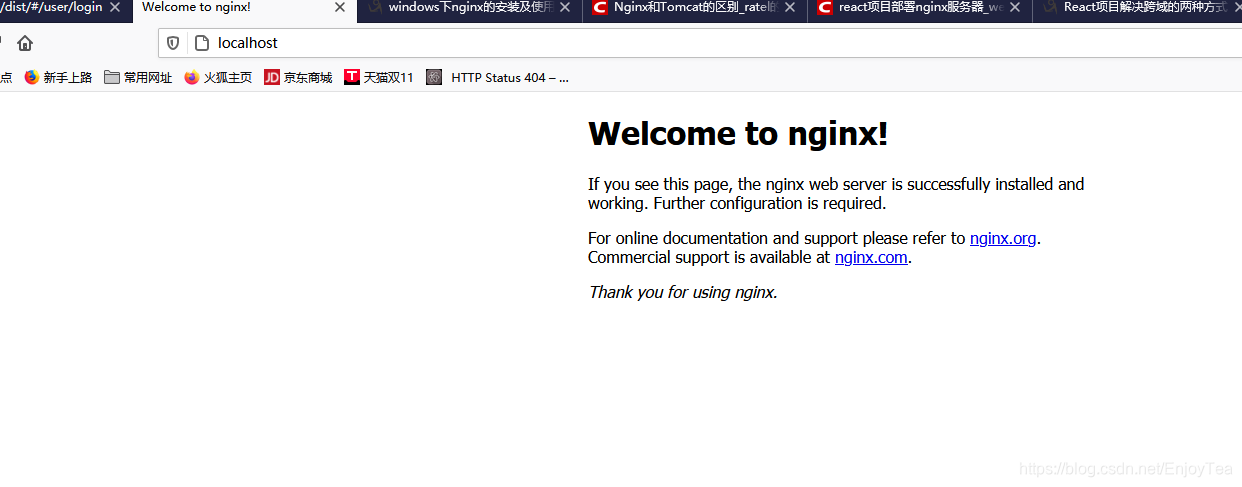1242x487 pixels.
Task: Open the 火狐主页 bookmark
Action: click(x=218, y=77)
